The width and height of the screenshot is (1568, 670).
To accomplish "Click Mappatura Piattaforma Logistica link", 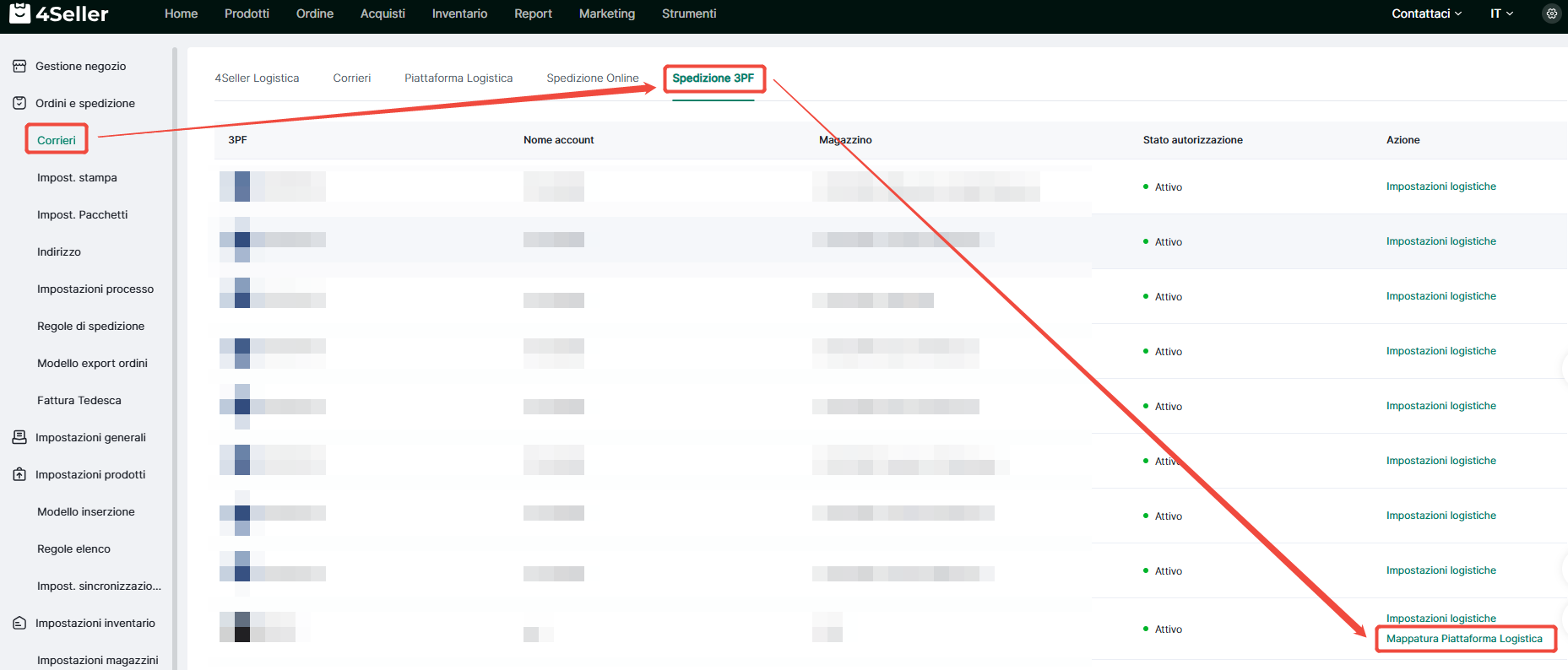I will tap(1463, 639).
